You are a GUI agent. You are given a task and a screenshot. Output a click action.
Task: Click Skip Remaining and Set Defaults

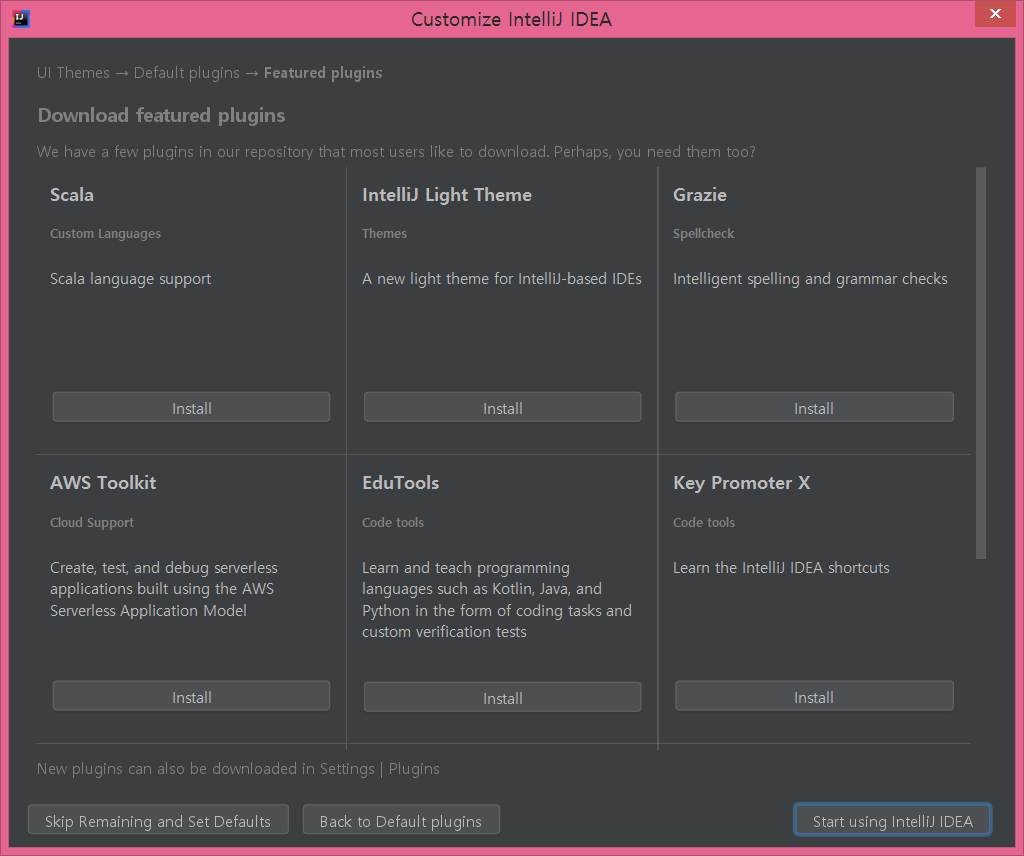(158, 820)
